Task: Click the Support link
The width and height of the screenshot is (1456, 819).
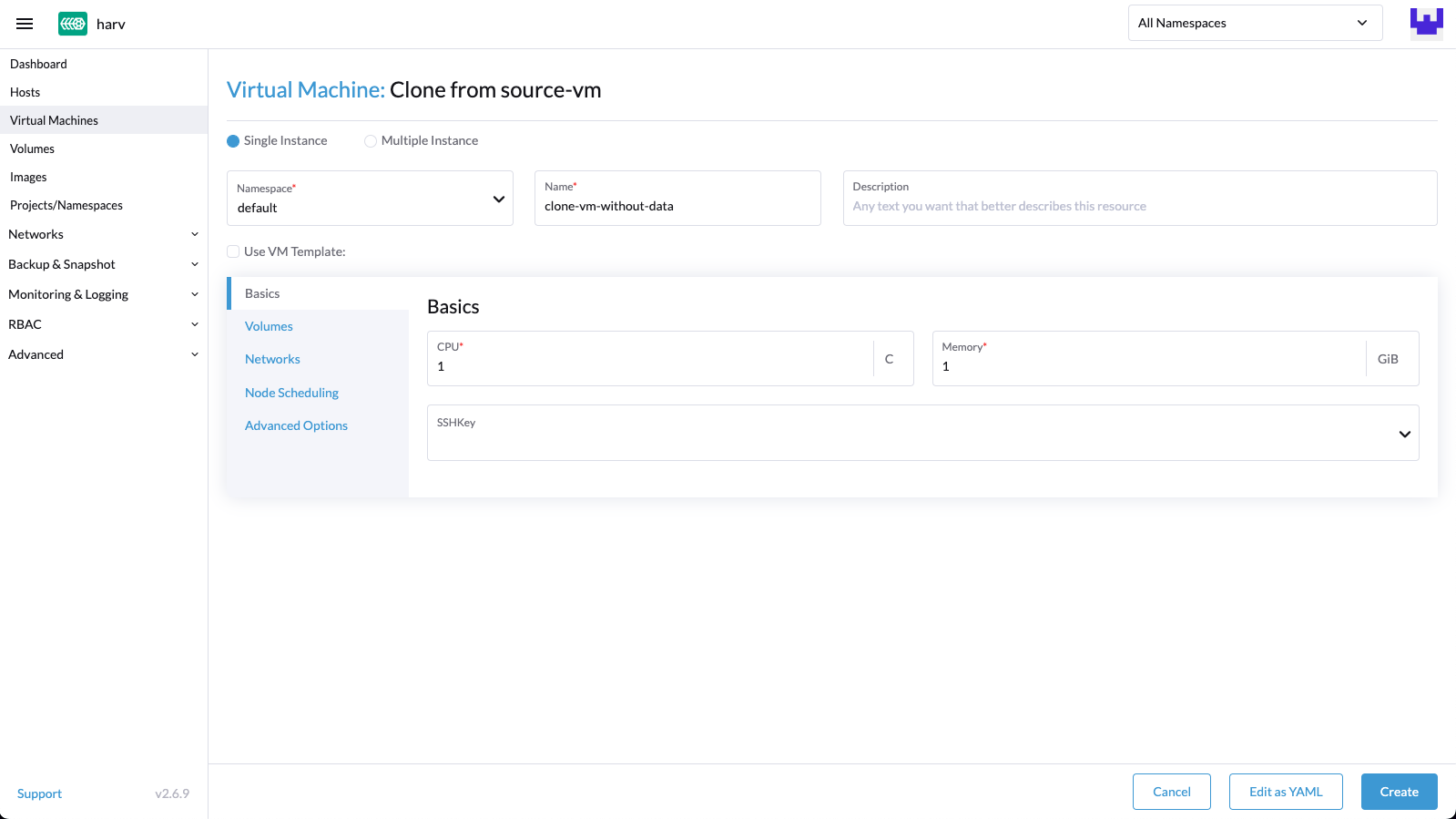Action: point(39,793)
